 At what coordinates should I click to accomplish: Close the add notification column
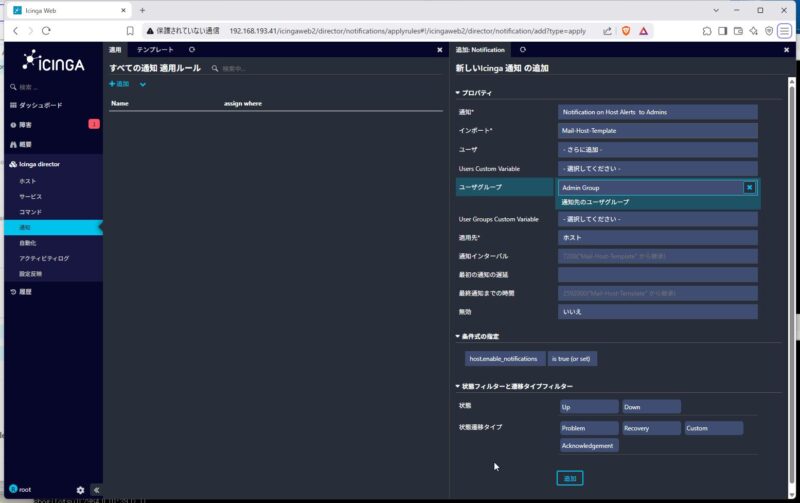point(786,49)
